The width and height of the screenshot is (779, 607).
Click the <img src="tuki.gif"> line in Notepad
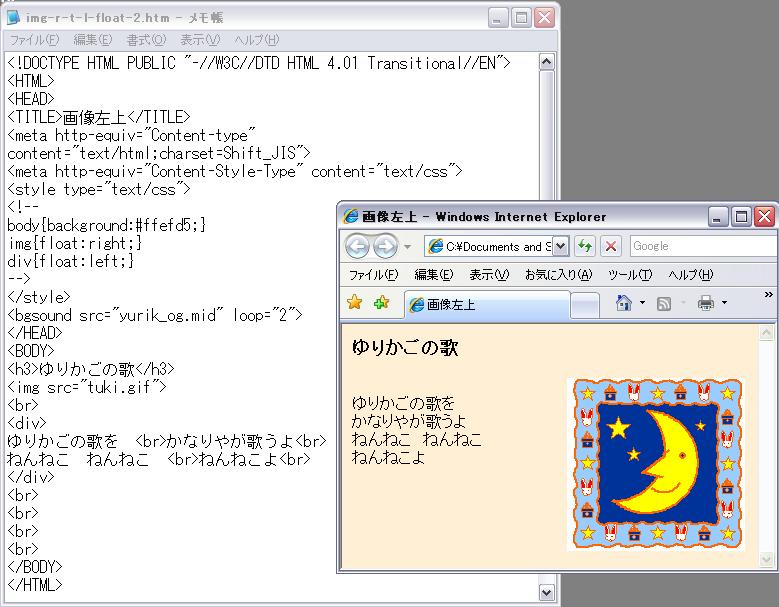(x=87, y=386)
